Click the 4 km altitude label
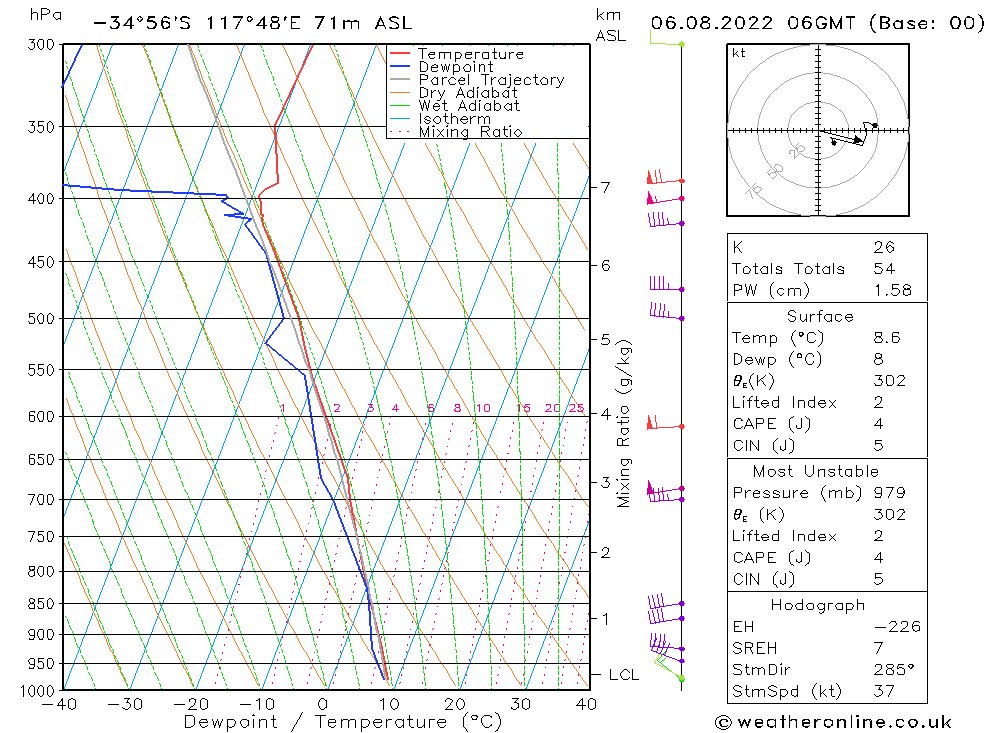The image size is (1000, 733). click(x=605, y=414)
